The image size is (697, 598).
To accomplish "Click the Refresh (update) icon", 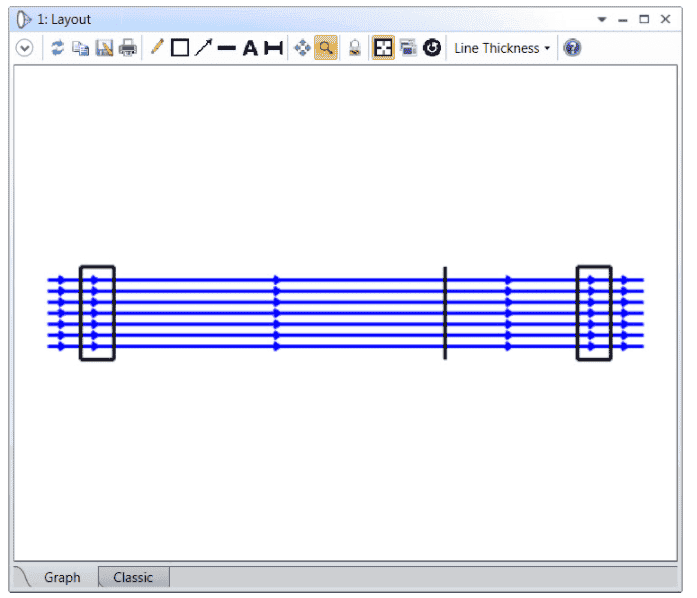I will (x=57, y=48).
